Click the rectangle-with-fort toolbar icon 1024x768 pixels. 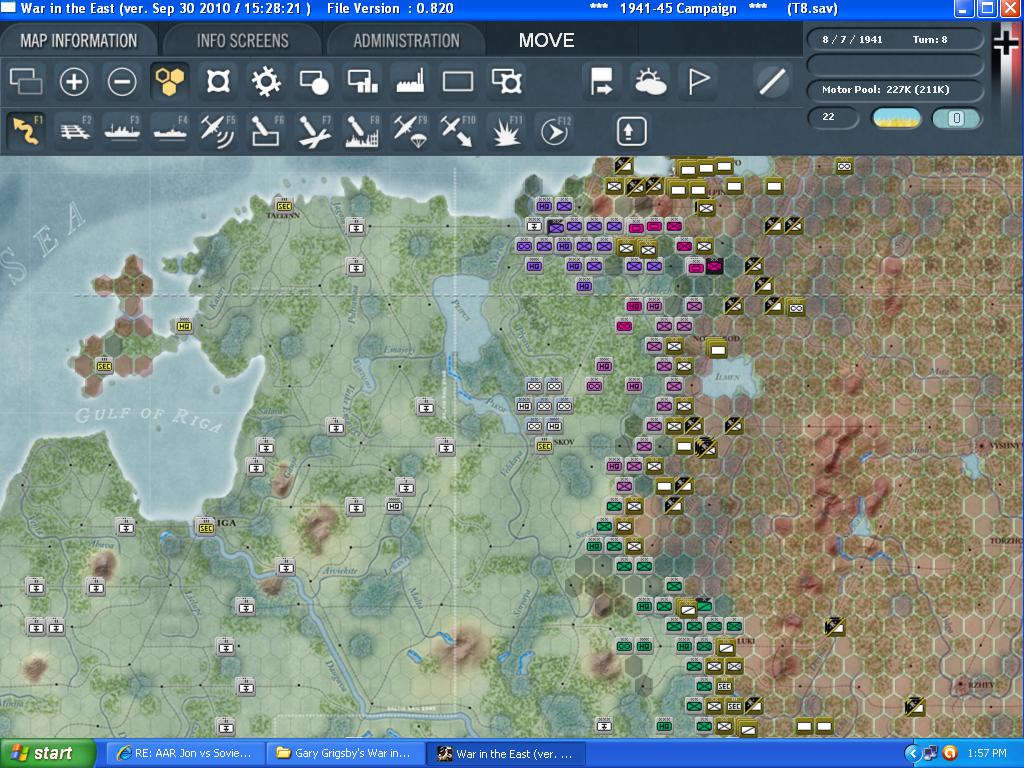click(x=507, y=82)
